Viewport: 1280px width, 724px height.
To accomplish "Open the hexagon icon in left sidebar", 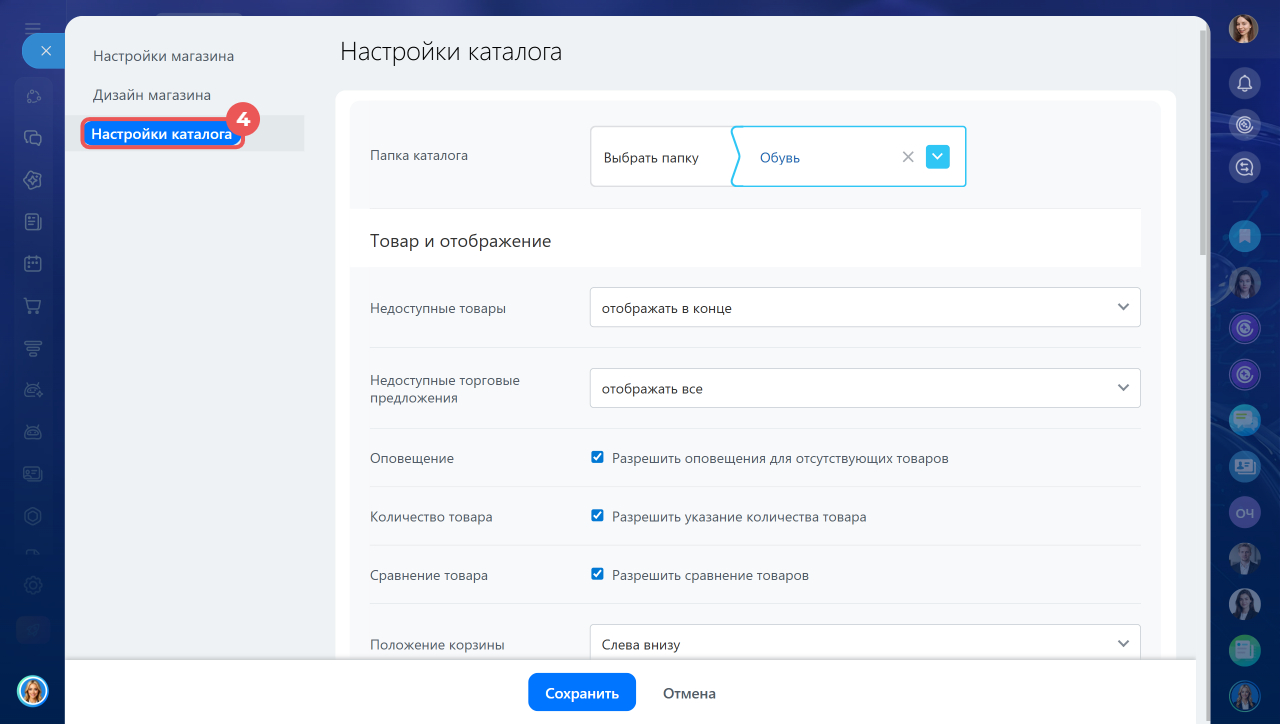I will [33, 516].
